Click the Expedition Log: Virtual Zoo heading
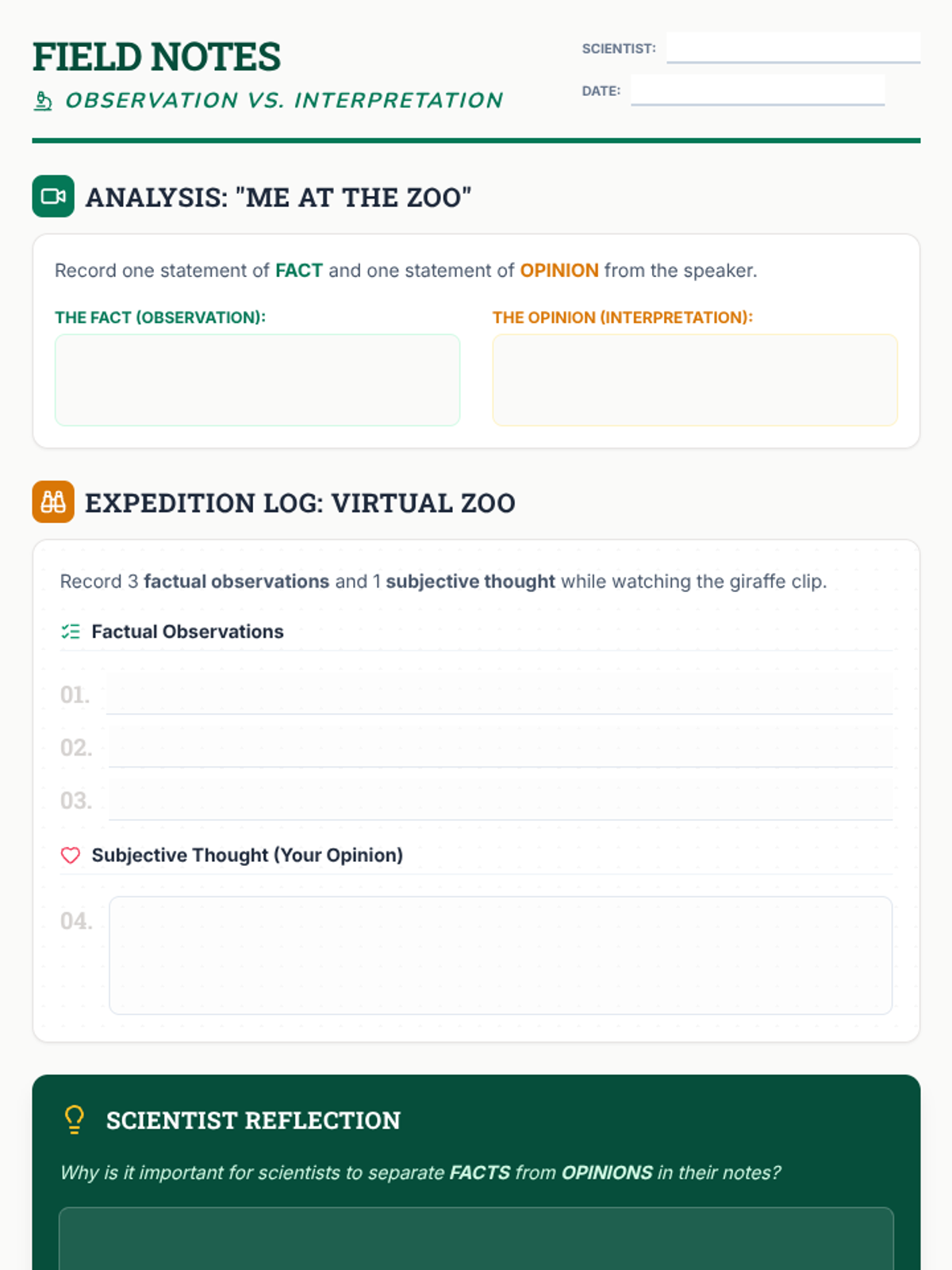This screenshot has height=1270, width=952. coord(300,502)
